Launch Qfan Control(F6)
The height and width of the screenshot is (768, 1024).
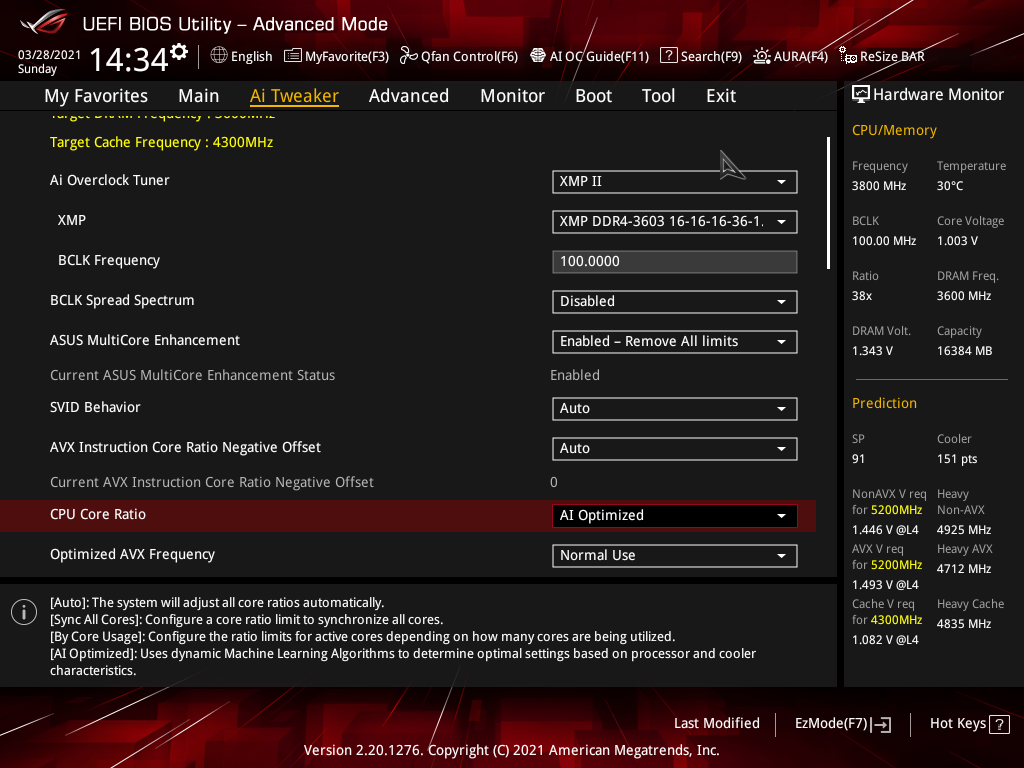coord(459,56)
